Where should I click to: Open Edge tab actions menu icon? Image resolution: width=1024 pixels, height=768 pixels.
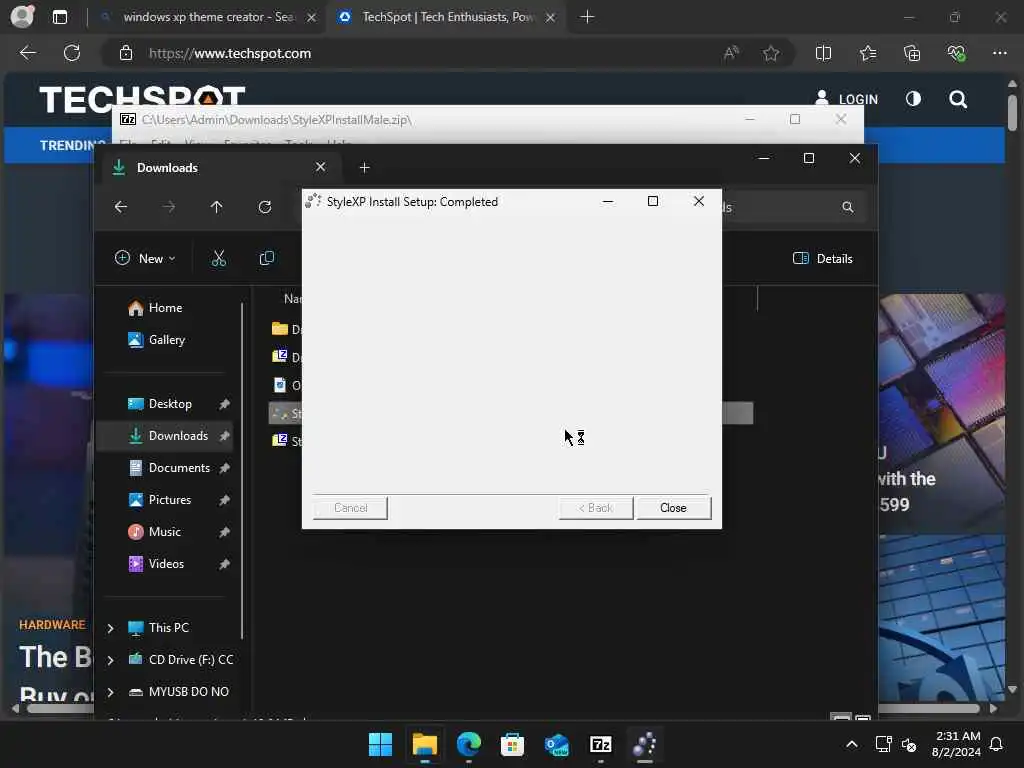60,17
